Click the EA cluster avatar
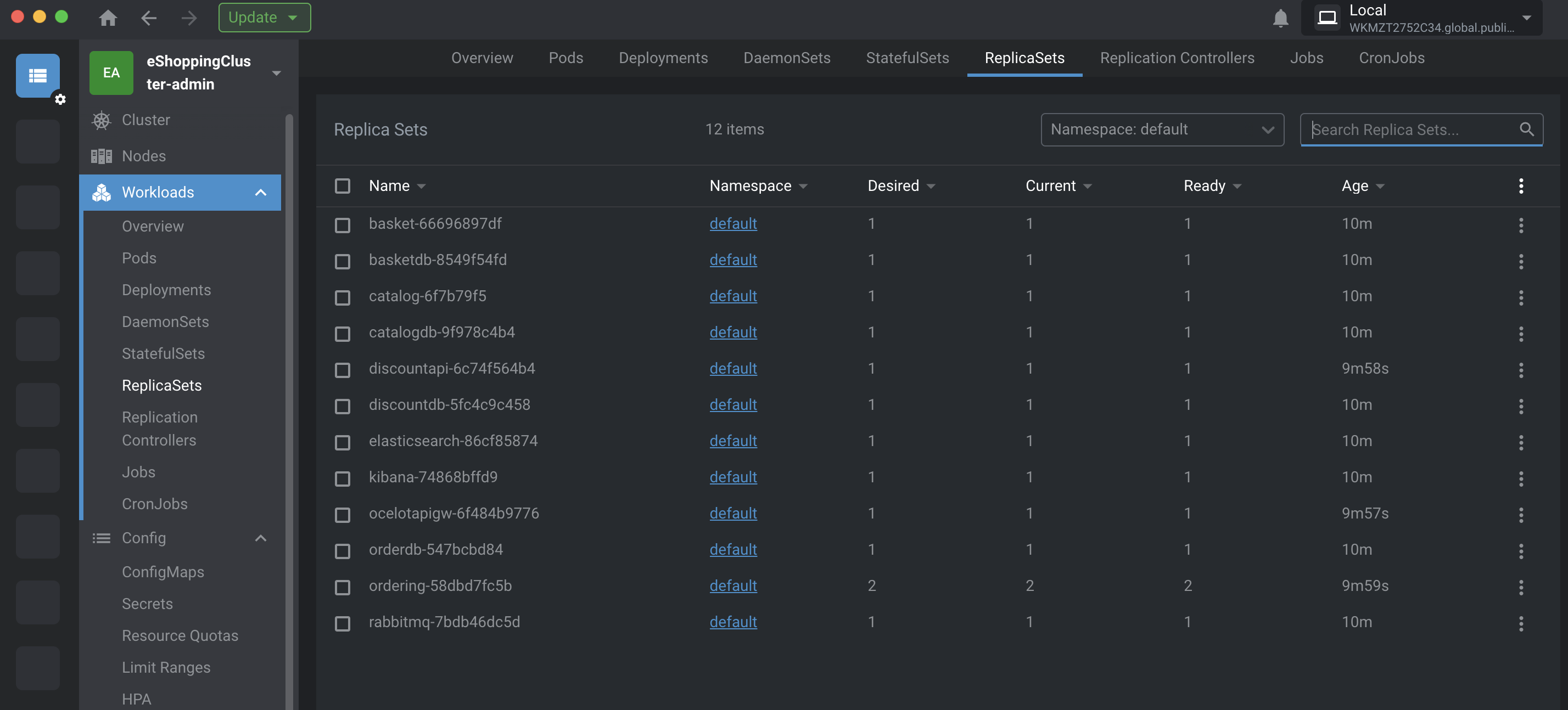Viewport: 1568px width, 710px height. point(111,73)
